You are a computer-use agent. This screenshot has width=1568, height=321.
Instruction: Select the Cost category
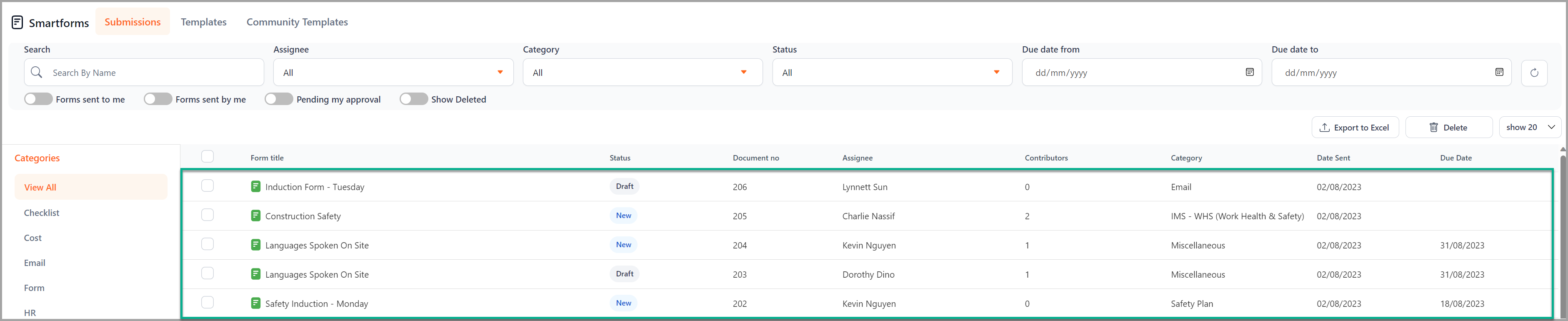click(33, 238)
